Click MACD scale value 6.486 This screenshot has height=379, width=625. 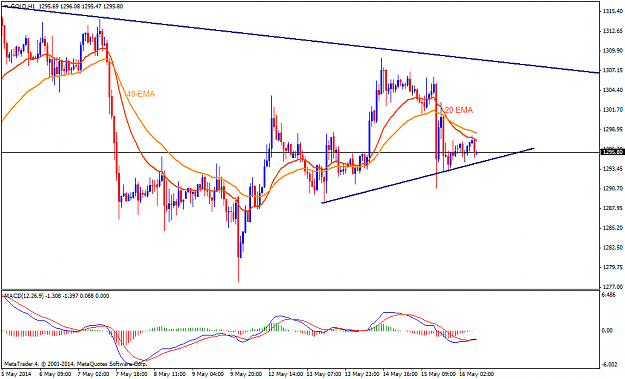[609, 295]
